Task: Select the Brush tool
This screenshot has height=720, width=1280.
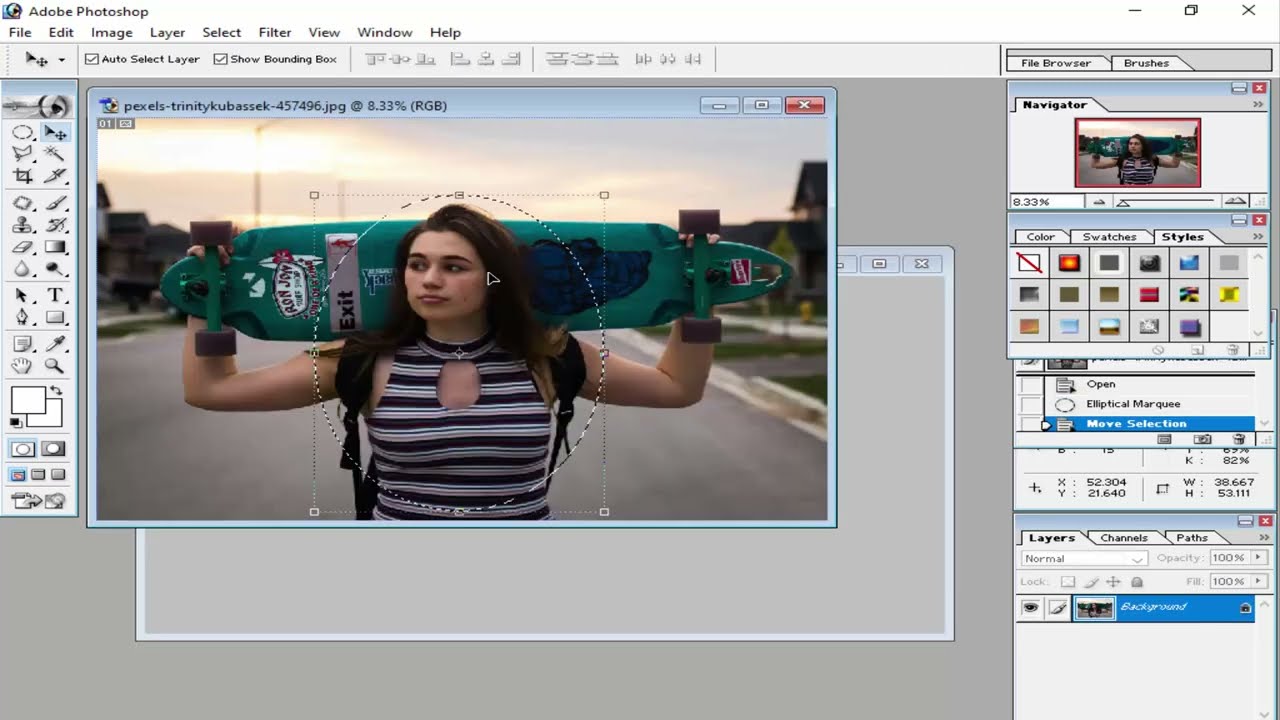Action: [55, 204]
